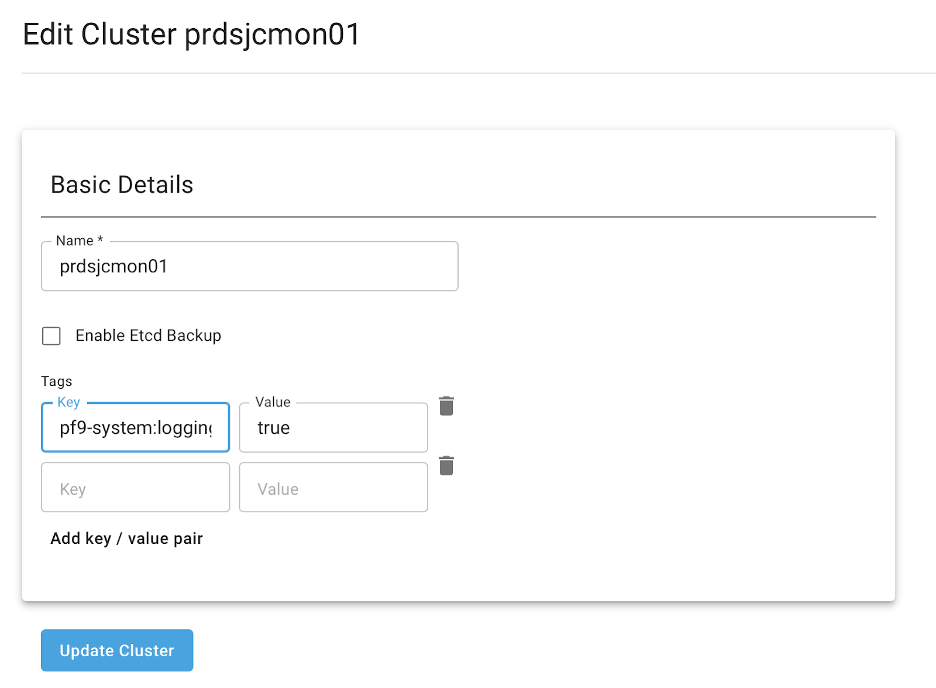936x688 pixels.
Task: Click the prdsjcmon01 text inside Name field
Action: pos(113,267)
